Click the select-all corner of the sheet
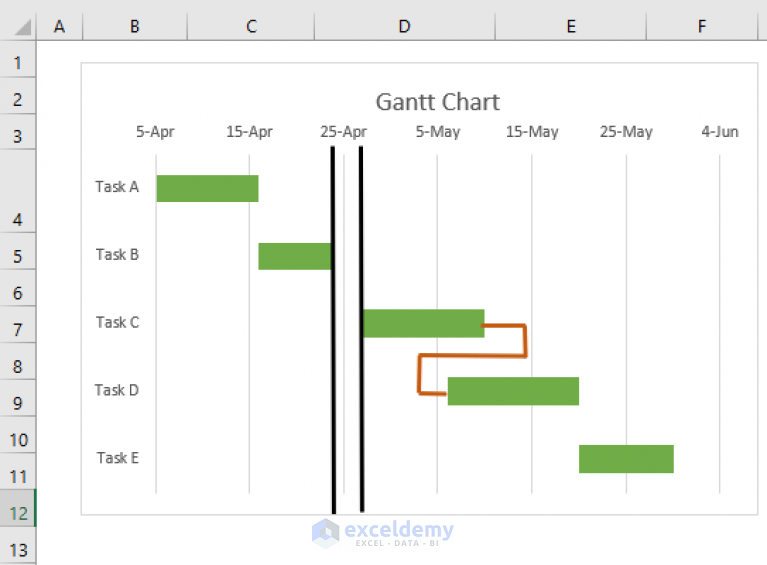 tap(18, 26)
